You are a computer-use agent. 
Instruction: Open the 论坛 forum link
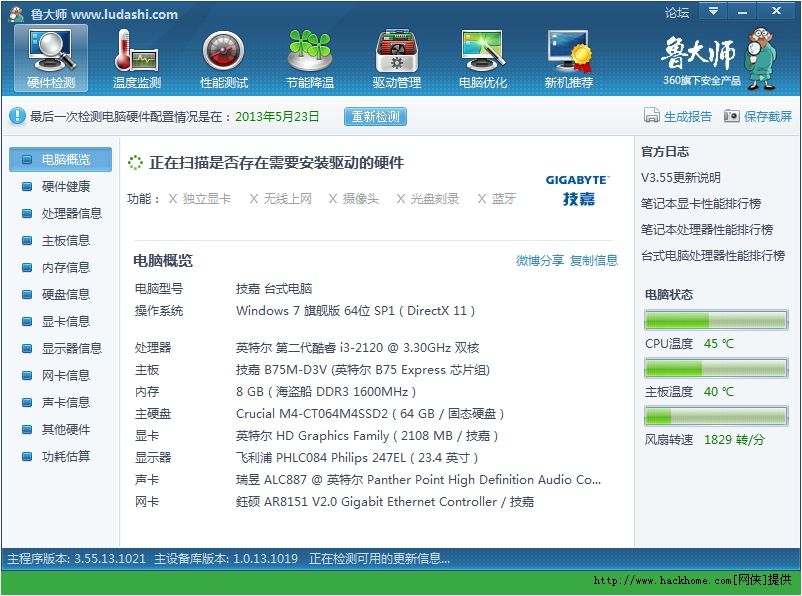(x=677, y=12)
